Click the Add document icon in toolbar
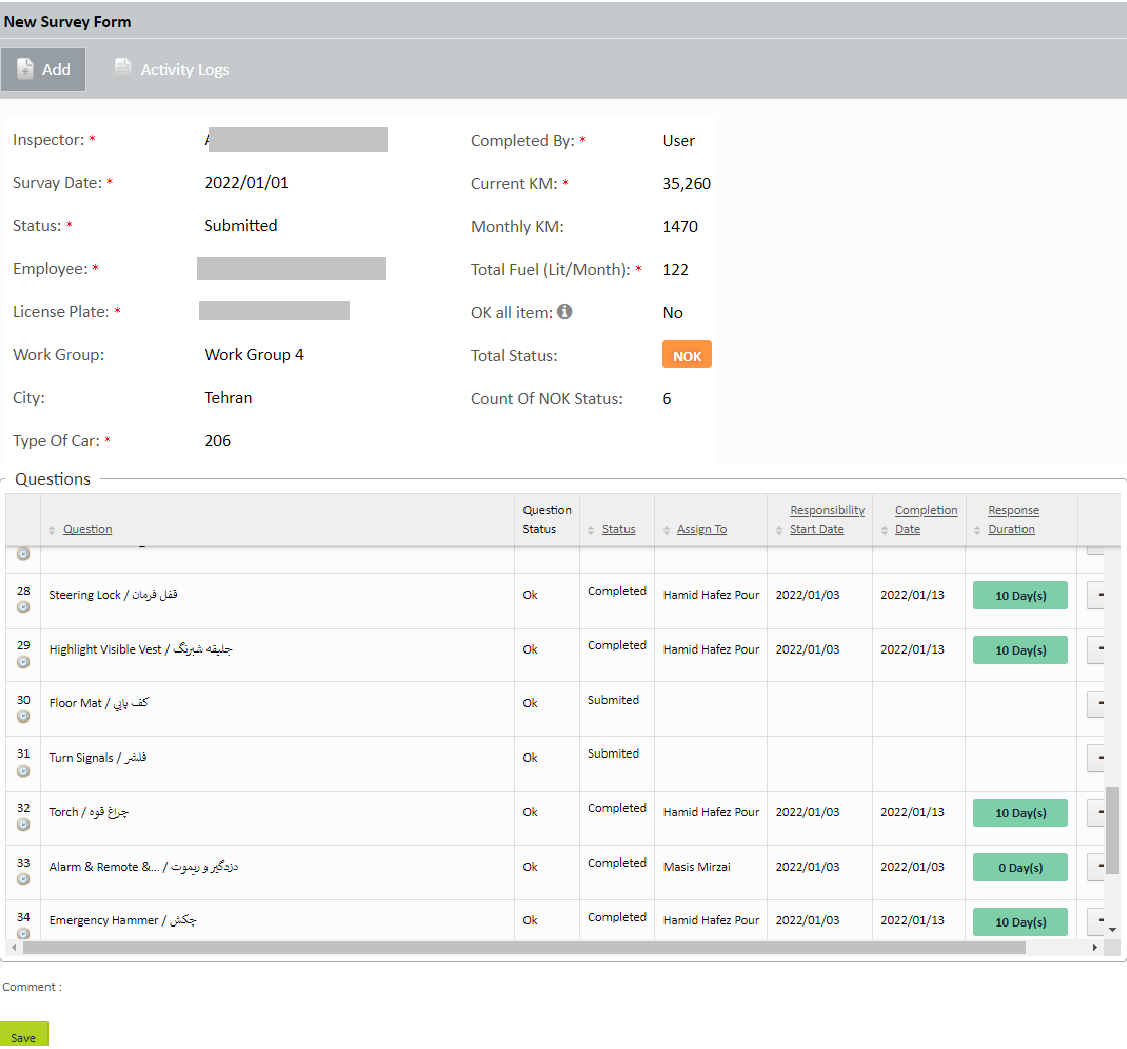 pos(26,69)
